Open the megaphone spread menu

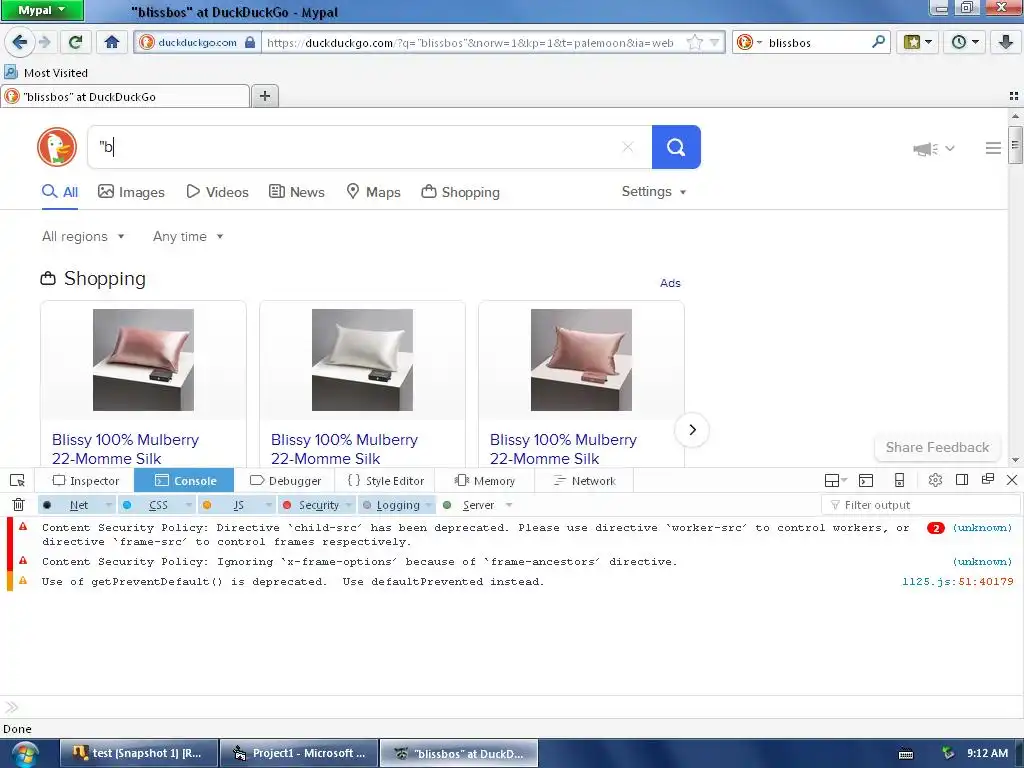(933, 149)
